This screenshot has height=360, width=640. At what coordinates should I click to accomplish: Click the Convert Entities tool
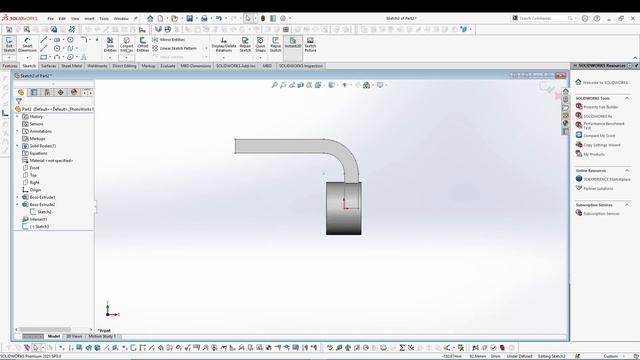click(127, 44)
